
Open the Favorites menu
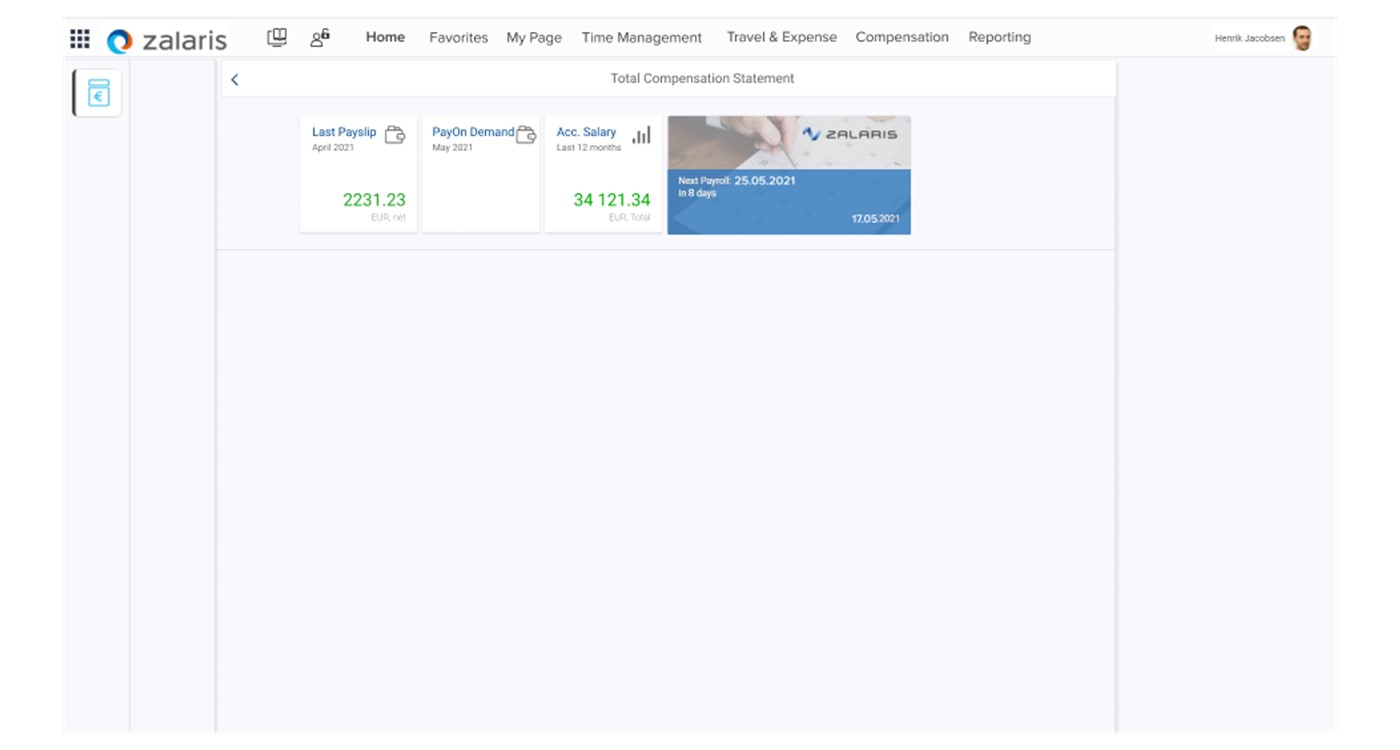(458, 38)
